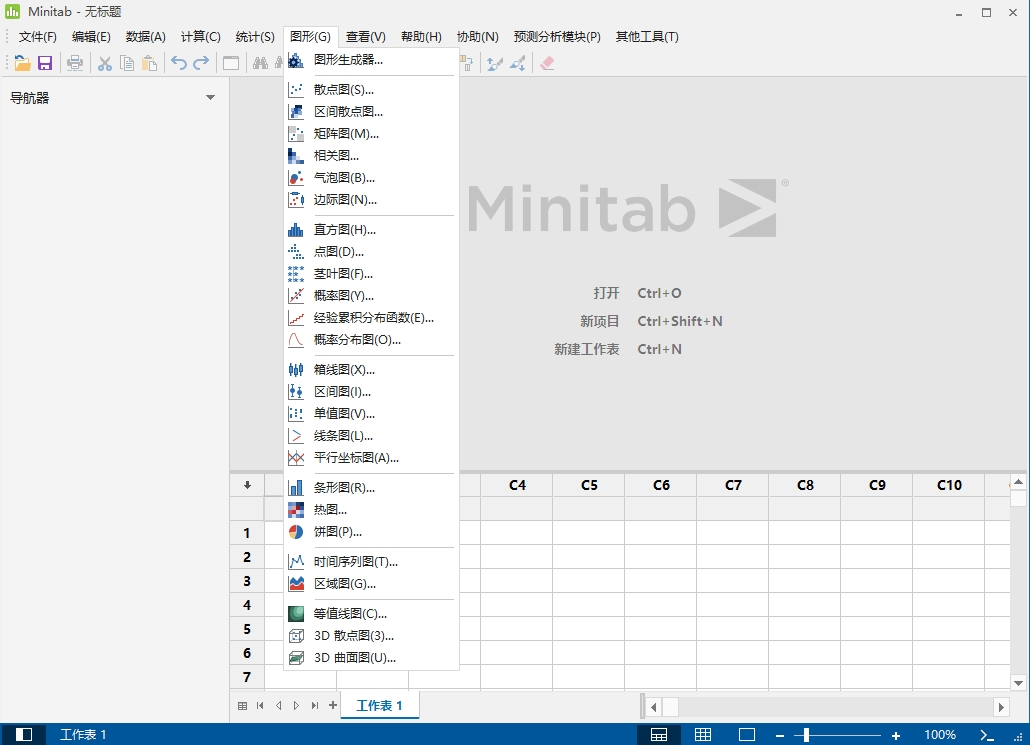Open the 预测分析模块(P) menu
Viewport: 1030px width, 745px height.
557,37
